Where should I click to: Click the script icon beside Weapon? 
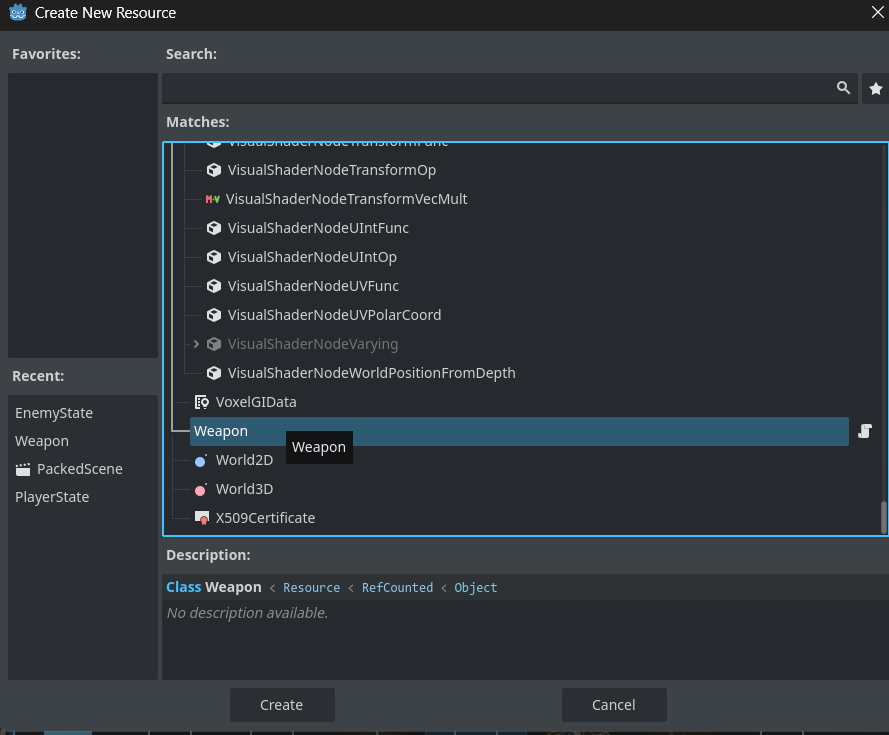(x=865, y=431)
